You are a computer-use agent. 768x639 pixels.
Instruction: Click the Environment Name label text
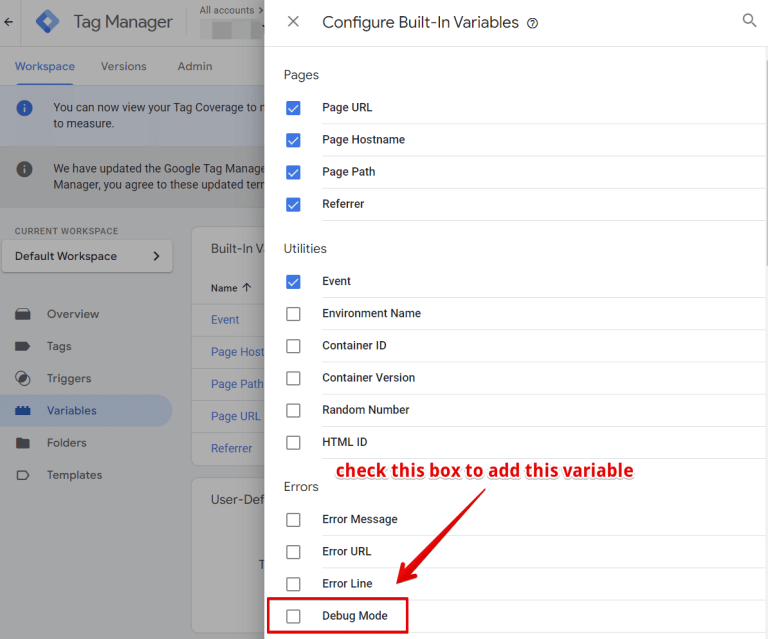point(371,313)
